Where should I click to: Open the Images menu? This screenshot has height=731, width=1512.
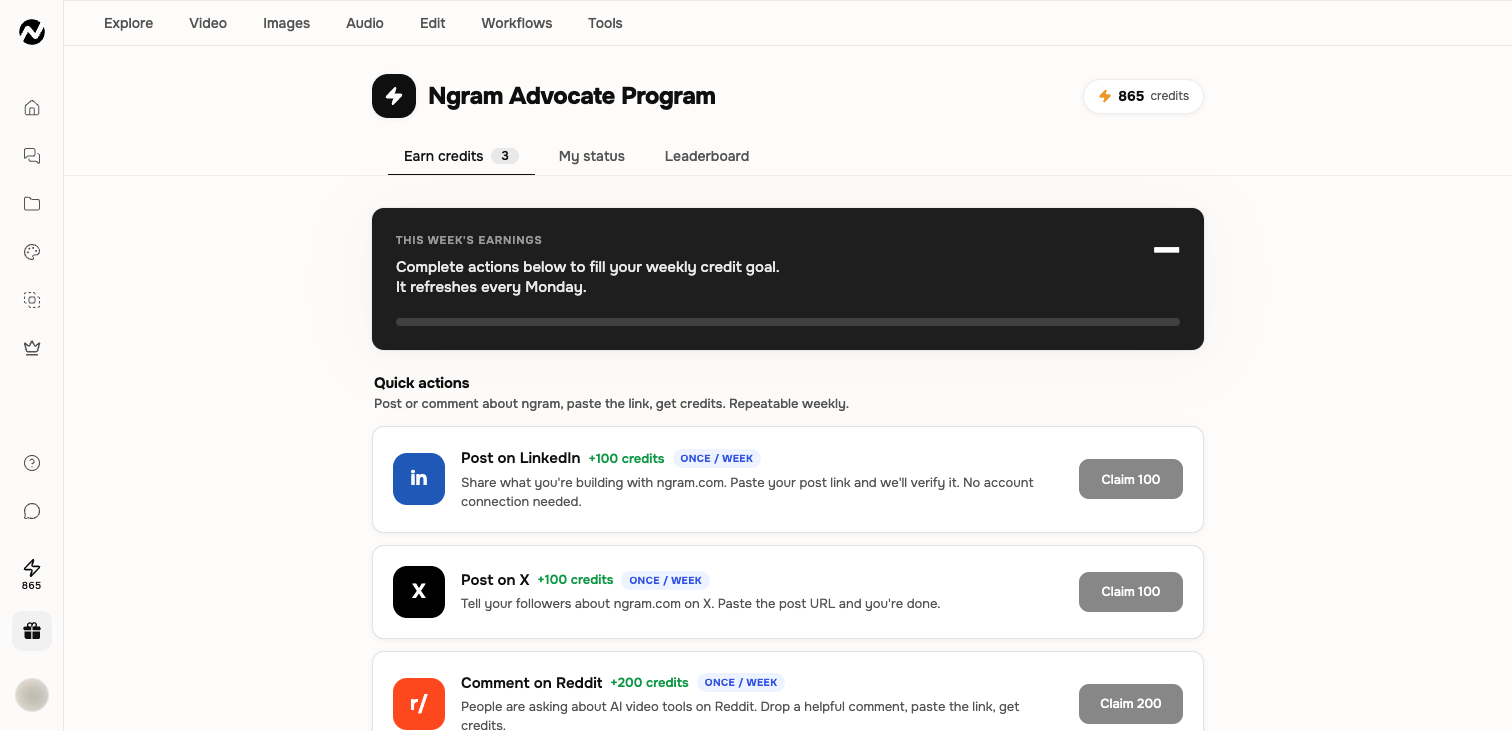pos(287,23)
